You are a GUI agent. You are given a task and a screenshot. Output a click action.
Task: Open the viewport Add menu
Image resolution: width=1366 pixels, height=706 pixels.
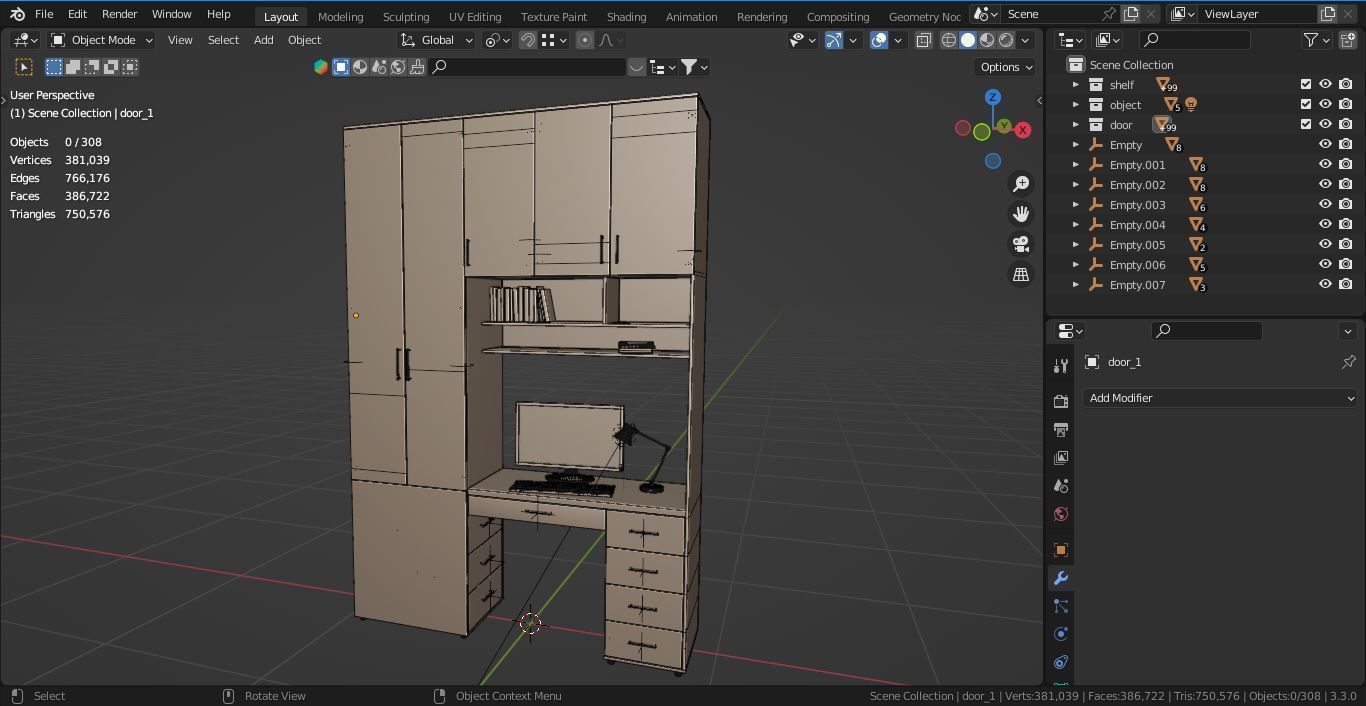[263, 40]
